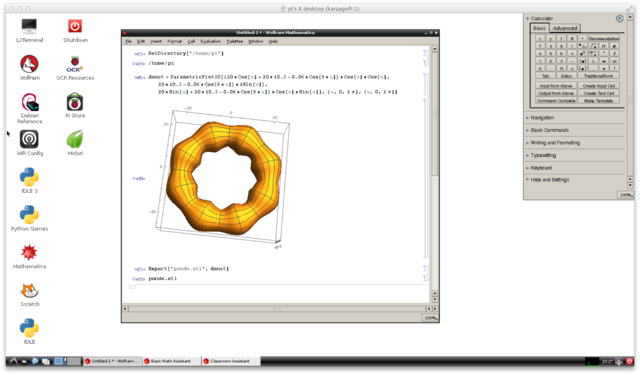Open the IDLE desktop icon at bottom
640x375 pixels.
[x=29, y=331]
